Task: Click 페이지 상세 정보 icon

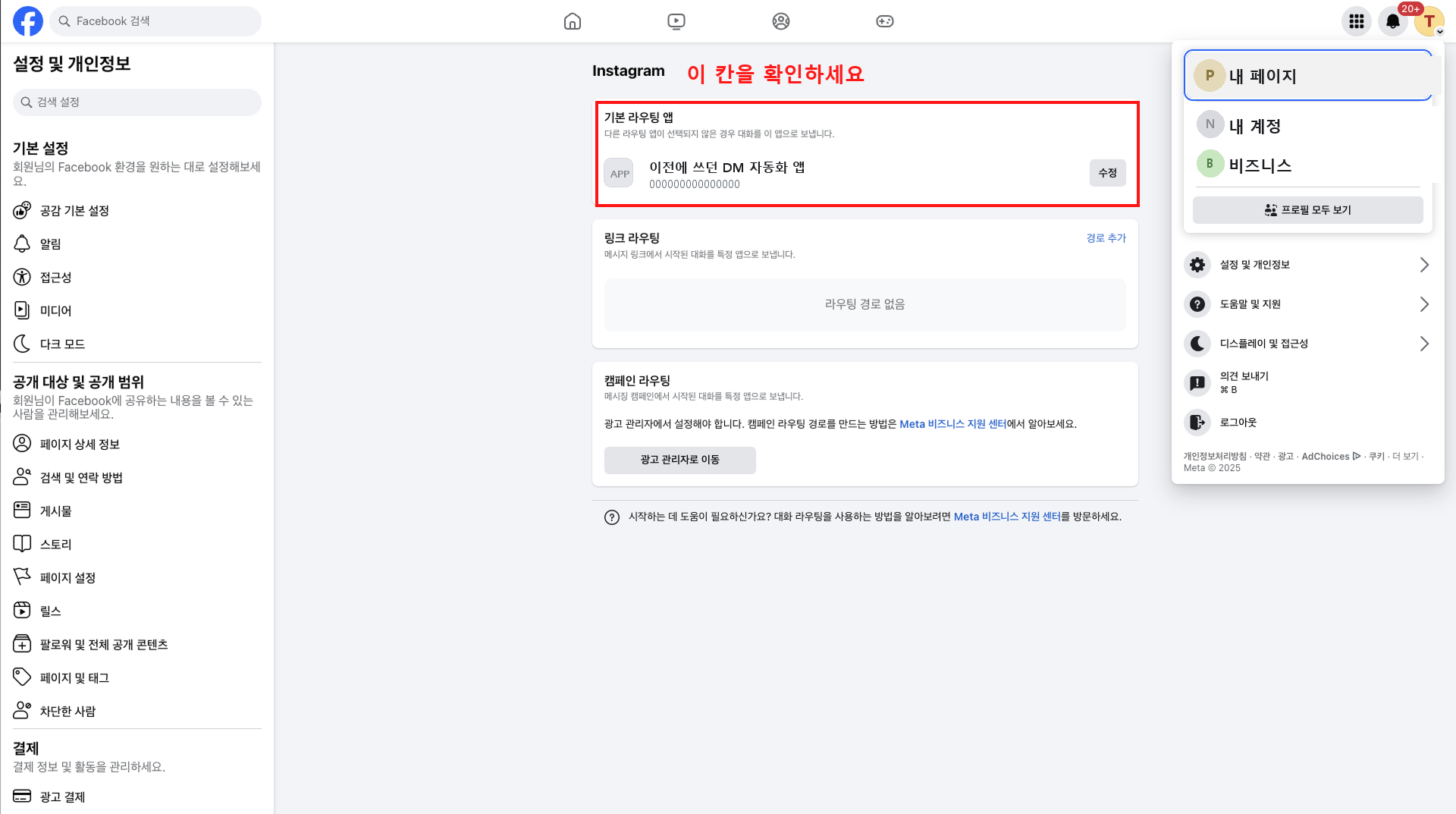Action: click(x=22, y=444)
